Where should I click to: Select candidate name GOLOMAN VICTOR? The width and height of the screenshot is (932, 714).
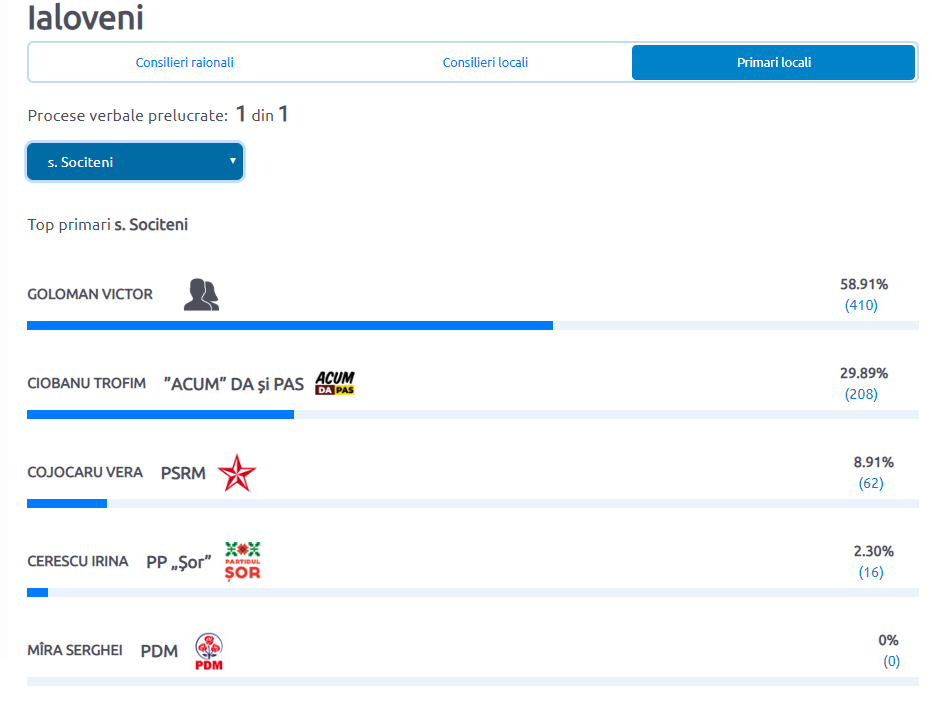[90, 294]
